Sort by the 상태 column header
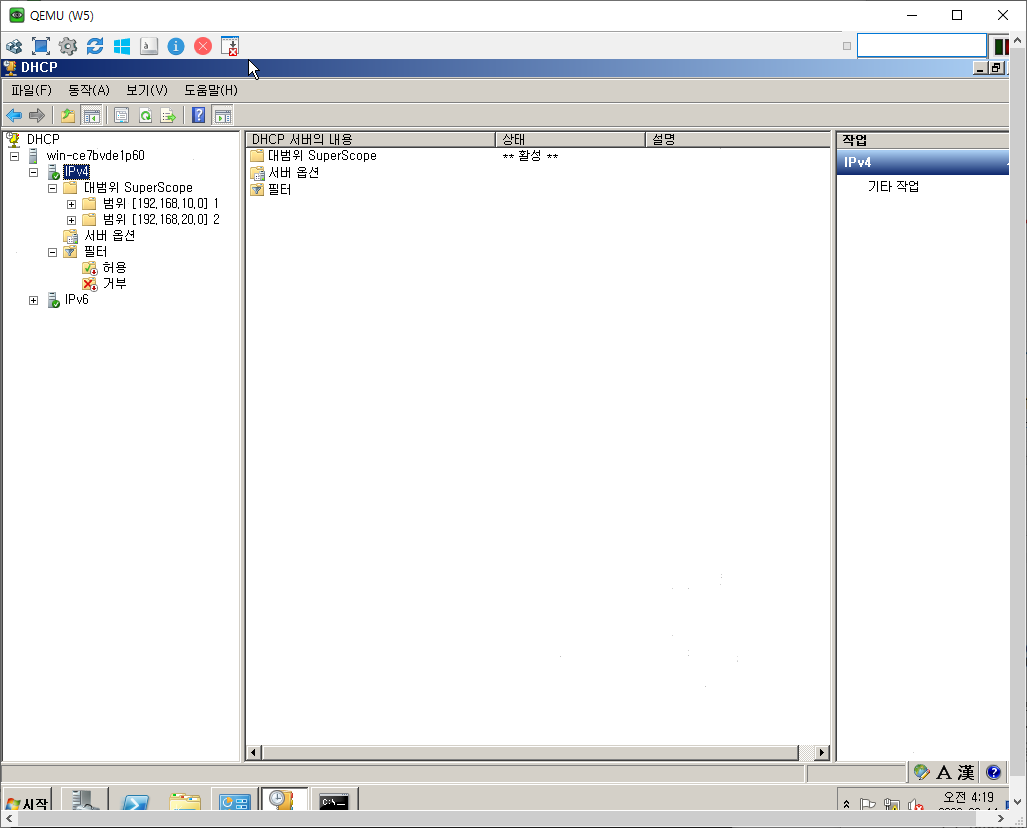This screenshot has width=1027, height=828. pos(570,140)
